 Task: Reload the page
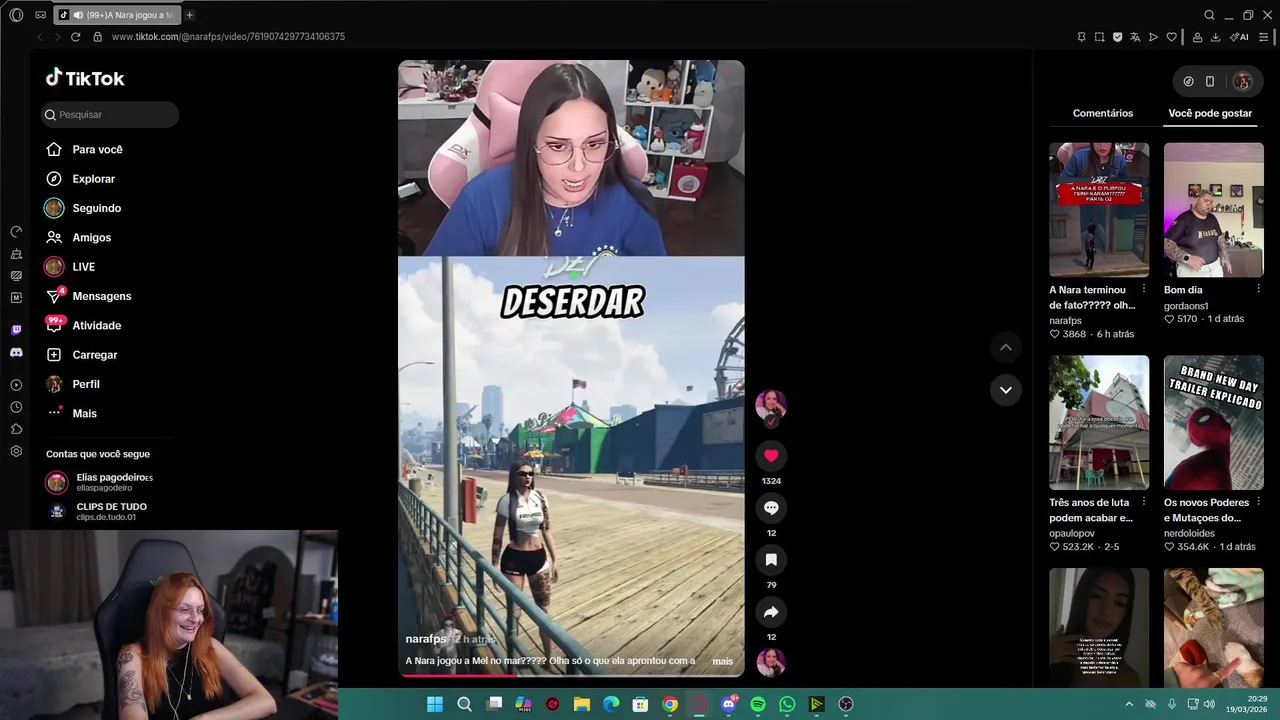coord(75,37)
